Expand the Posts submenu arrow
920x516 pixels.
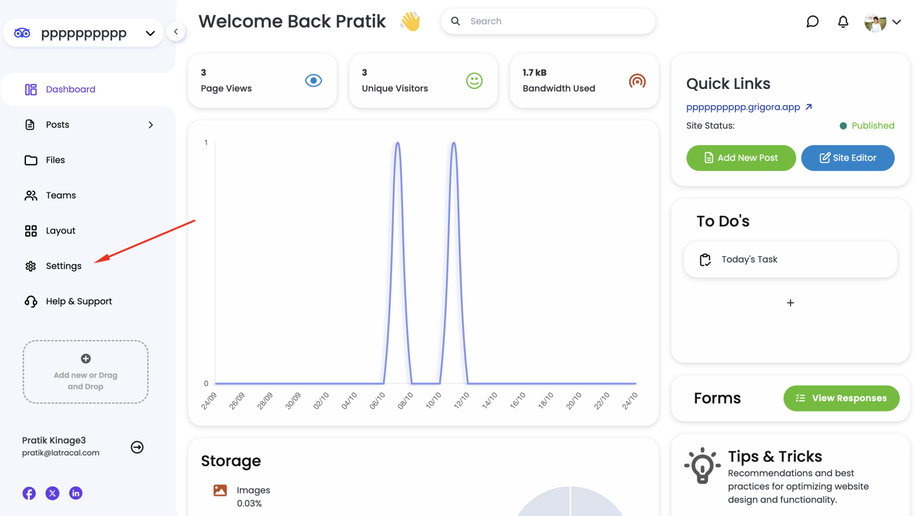(151, 125)
